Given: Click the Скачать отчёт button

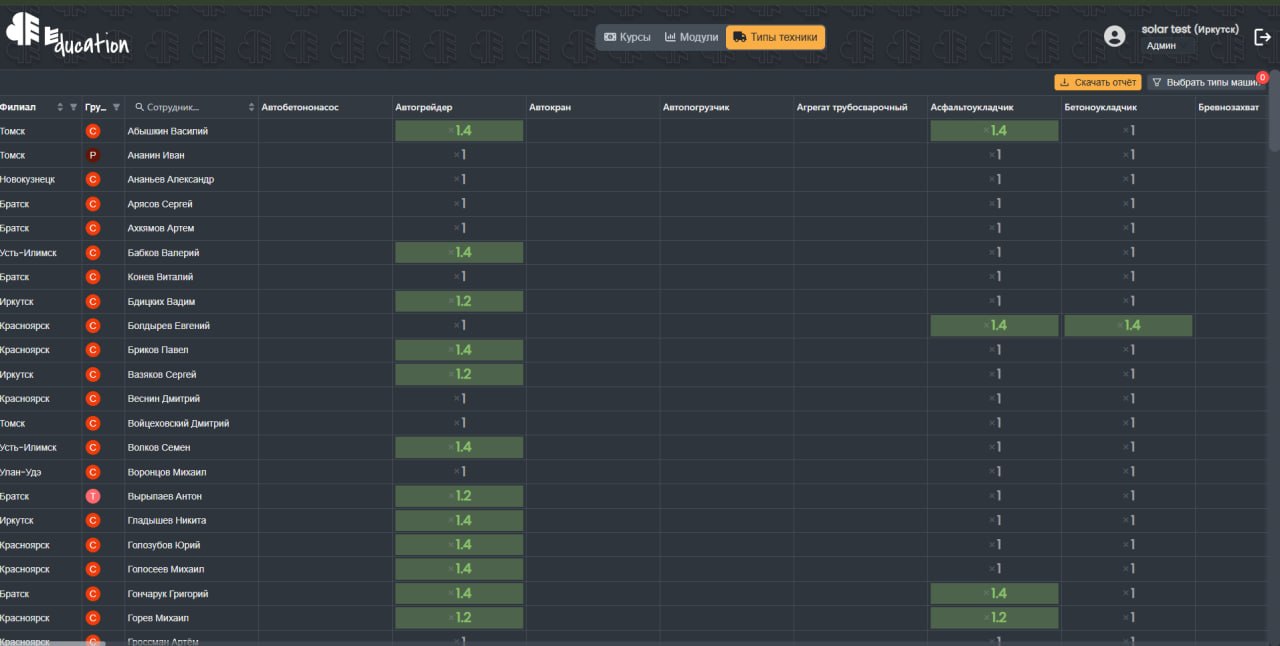Looking at the screenshot, I should point(1097,82).
